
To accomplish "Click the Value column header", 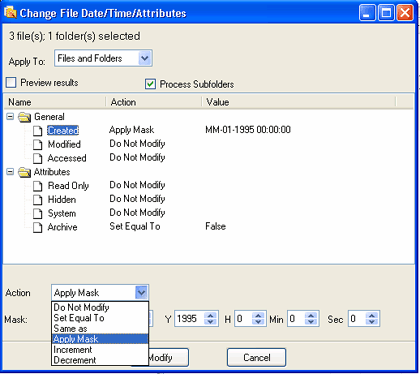I will coord(299,102).
